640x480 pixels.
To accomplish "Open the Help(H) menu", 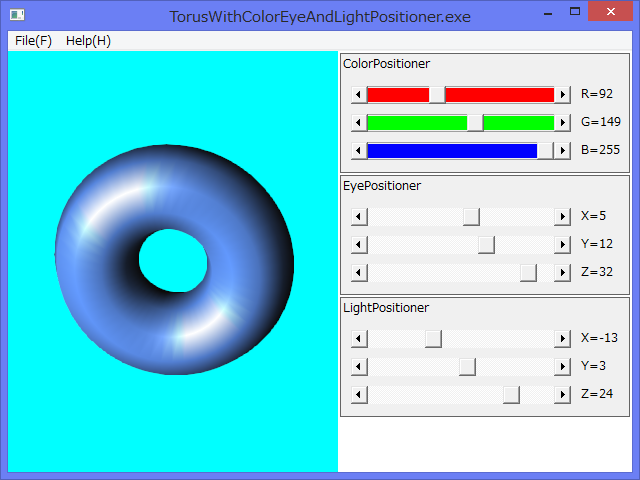I will tap(88, 41).
